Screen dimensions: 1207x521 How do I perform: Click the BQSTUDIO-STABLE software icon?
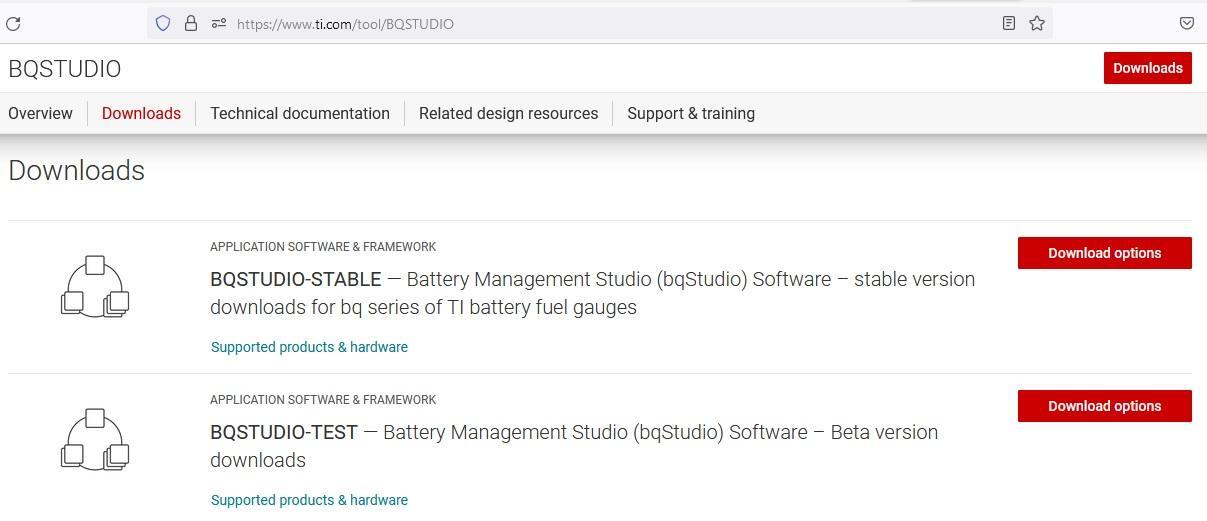pyautogui.click(x=95, y=287)
